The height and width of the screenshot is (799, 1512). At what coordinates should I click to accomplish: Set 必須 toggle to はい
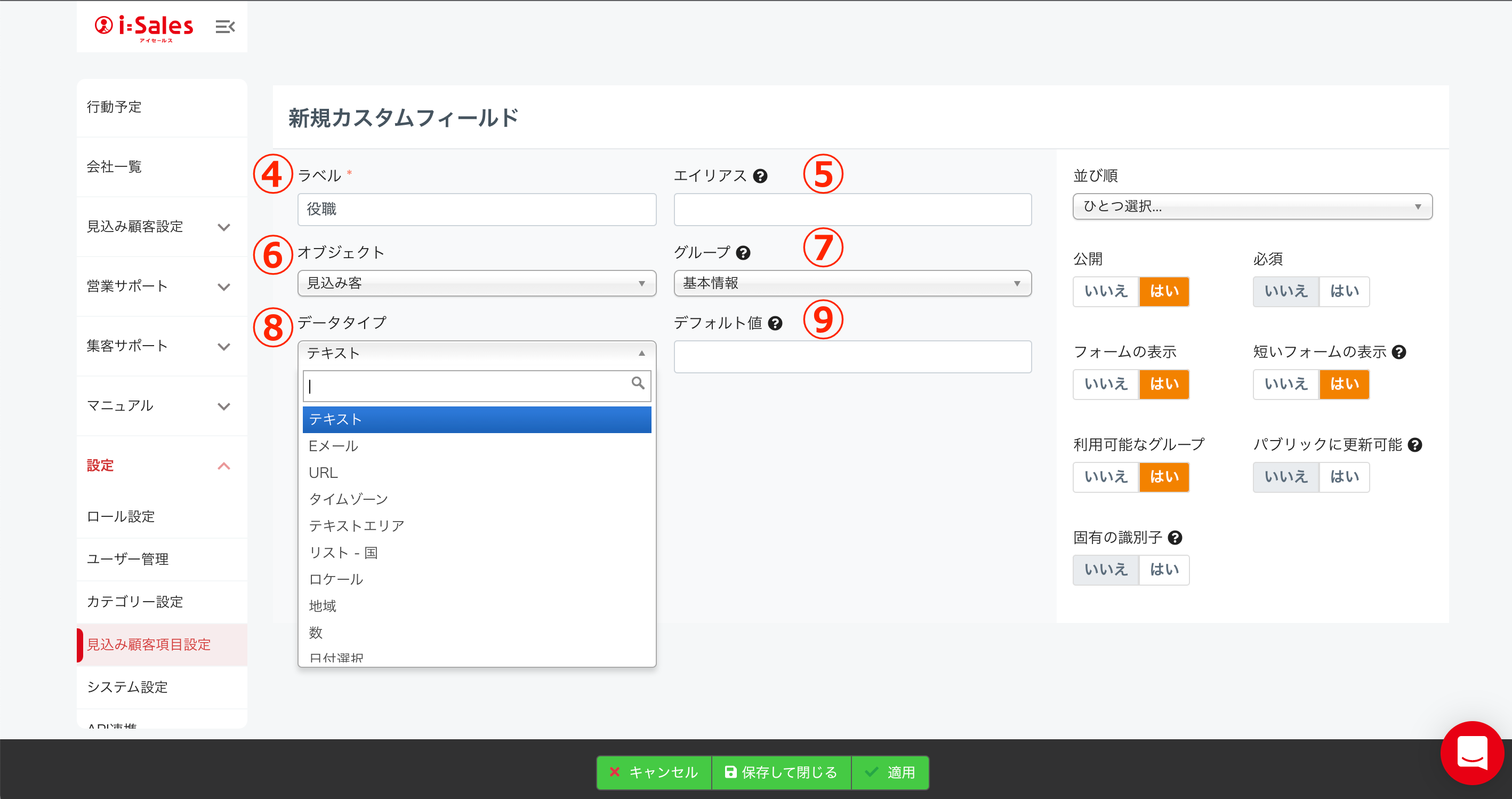[x=1344, y=291]
